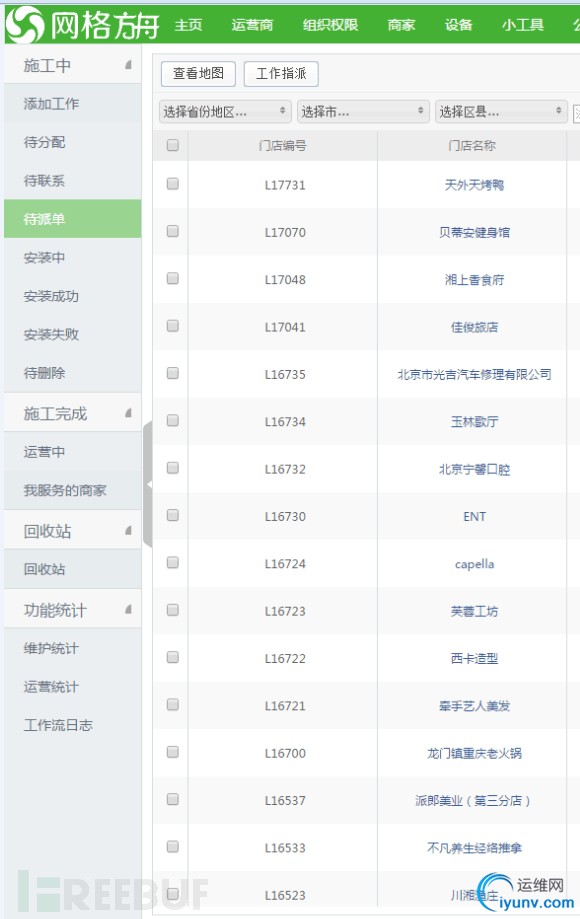Collapse the 施工中 section arrow

tap(128, 64)
